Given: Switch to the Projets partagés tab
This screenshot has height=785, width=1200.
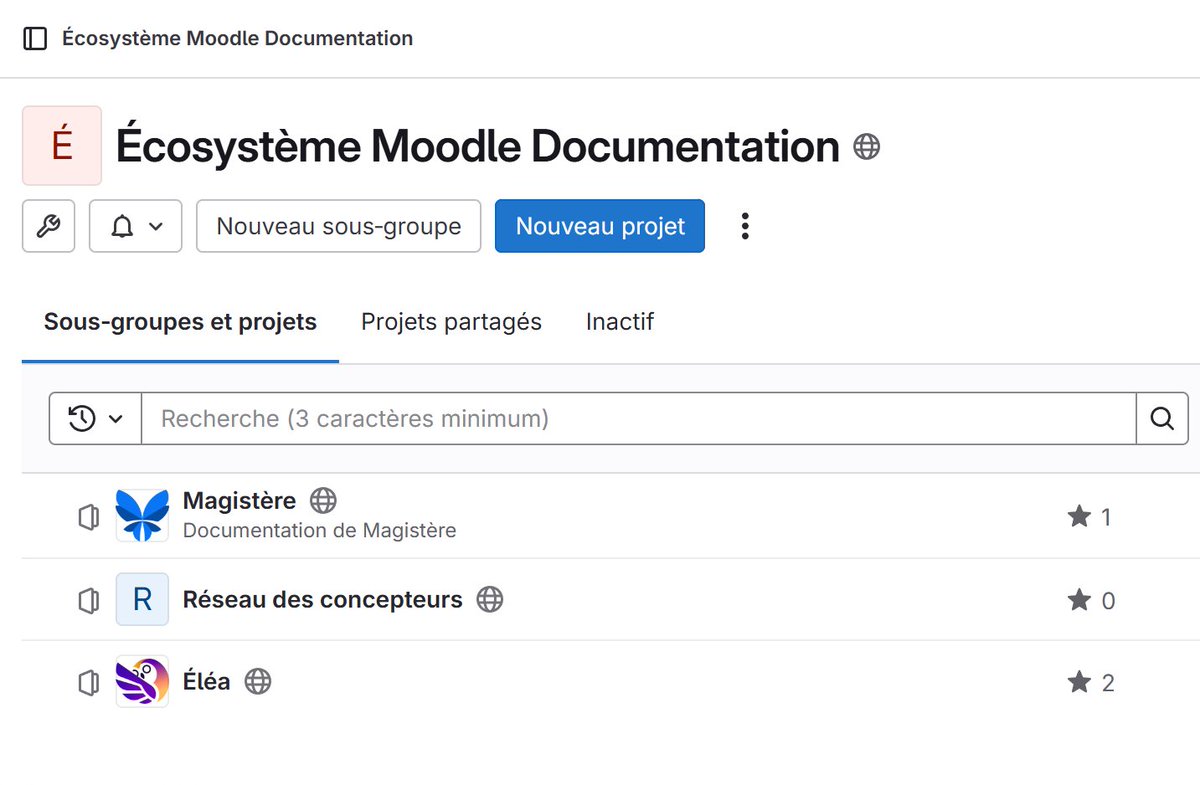Looking at the screenshot, I should coord(451,322).
